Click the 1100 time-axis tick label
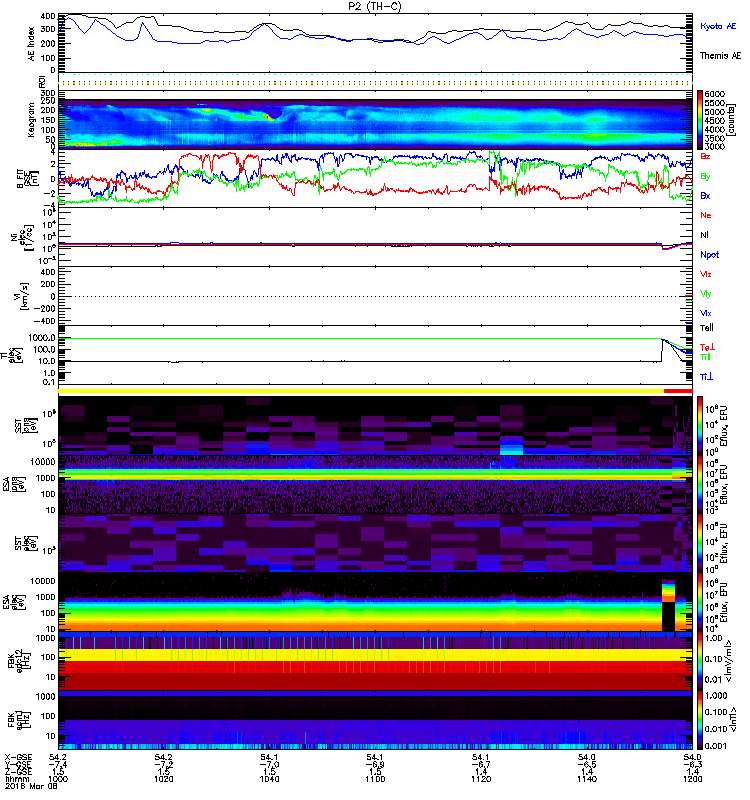The image size is (750, 800). pyautogui.click(x=375, y=779)
